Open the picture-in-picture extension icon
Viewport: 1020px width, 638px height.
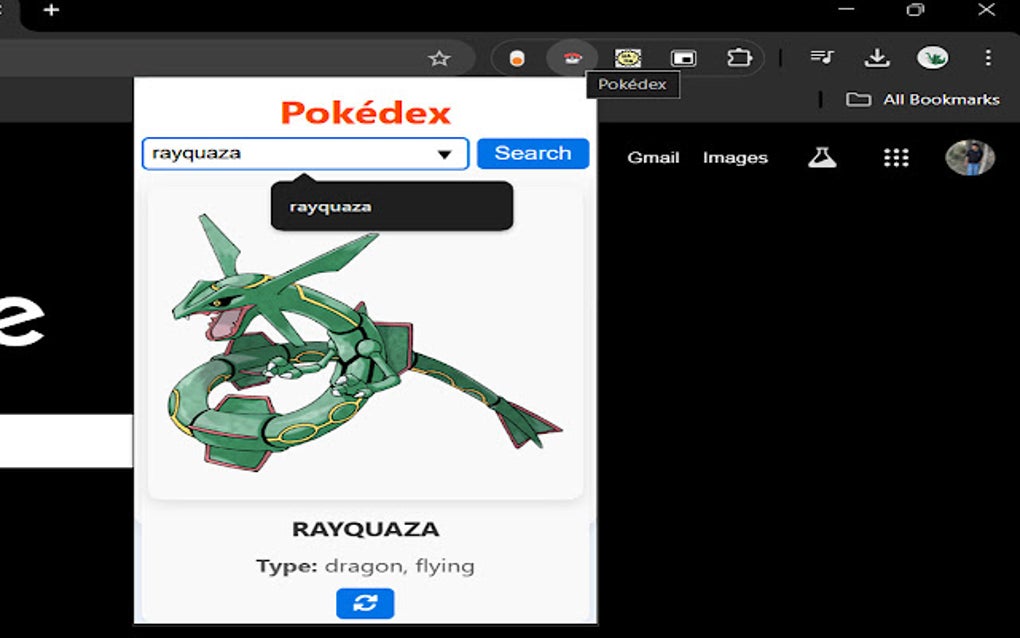click(684, 57)
